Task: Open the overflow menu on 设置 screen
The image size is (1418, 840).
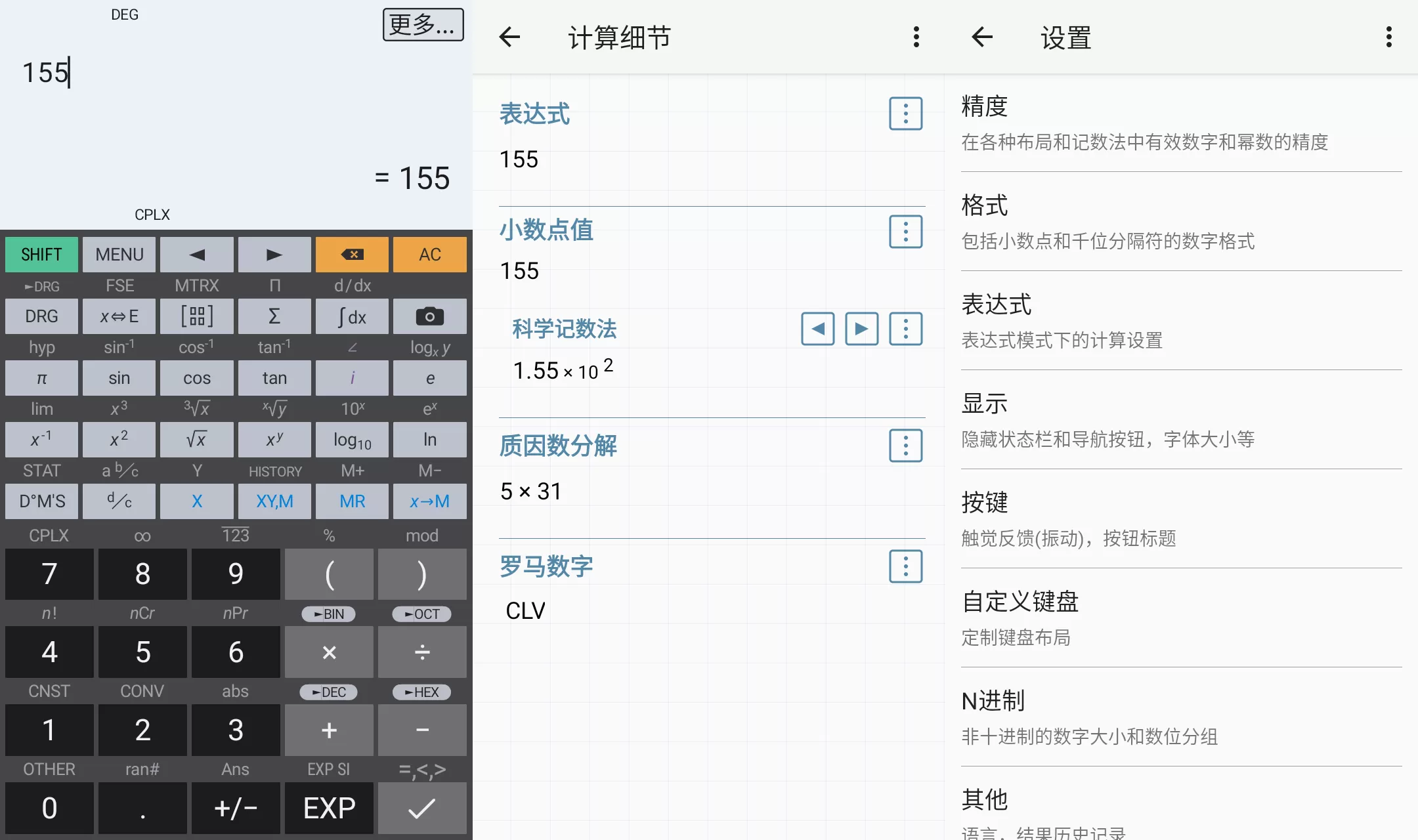Action: pos(1388,37)
